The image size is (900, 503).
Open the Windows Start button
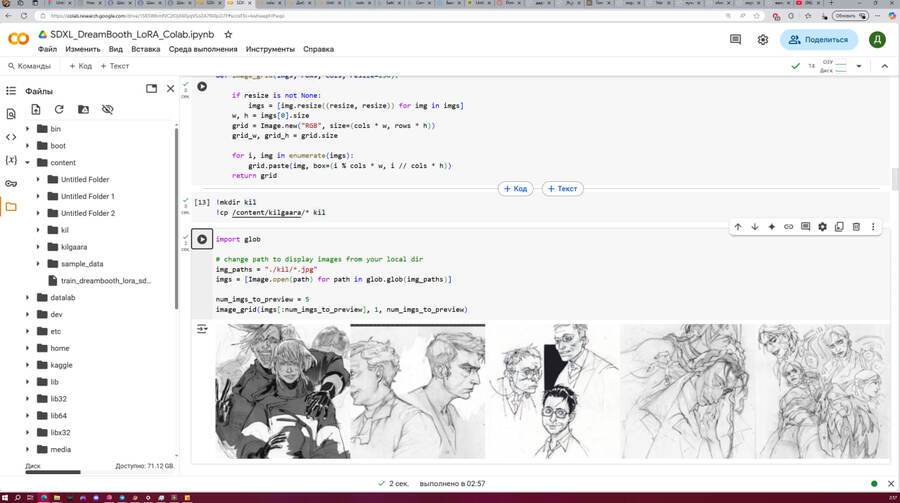click(x=5, y=497)
